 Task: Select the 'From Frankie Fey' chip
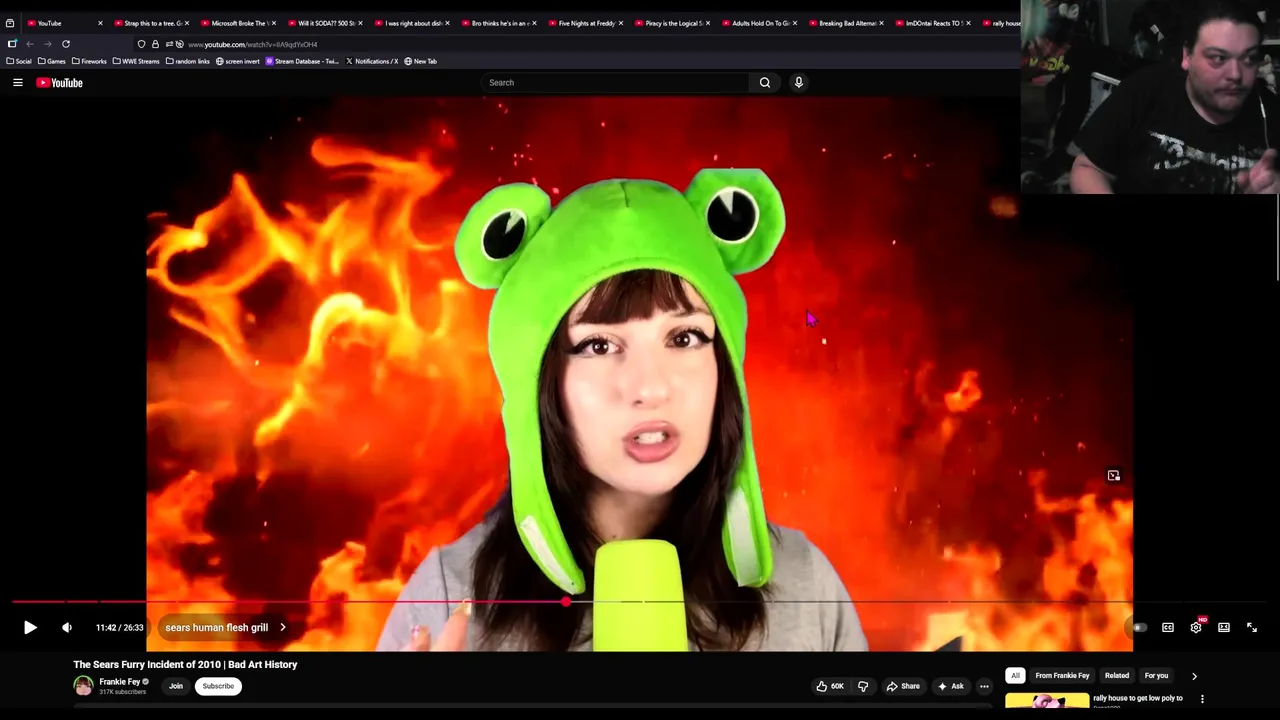click(x=1062, y=676)
